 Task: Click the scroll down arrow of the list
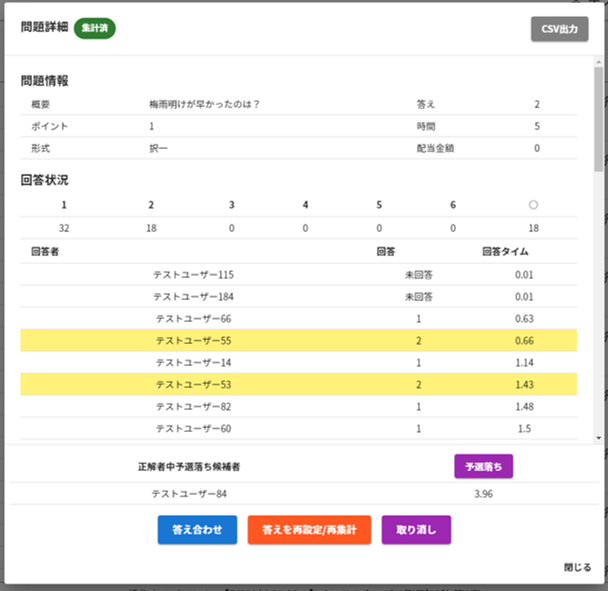(599, 438)
